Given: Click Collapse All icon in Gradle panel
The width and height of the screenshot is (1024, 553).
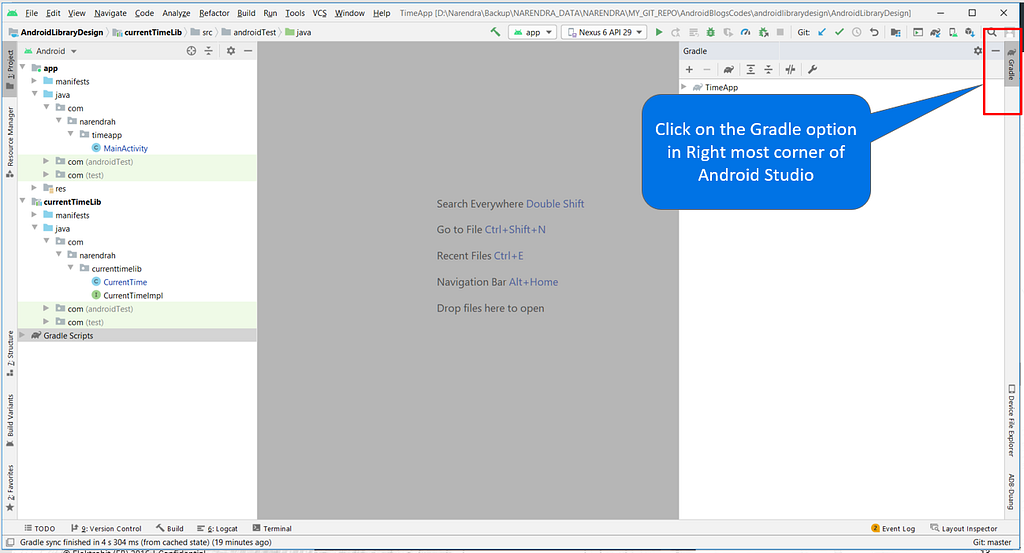Looking at the screenshot, I should [768, 69].
